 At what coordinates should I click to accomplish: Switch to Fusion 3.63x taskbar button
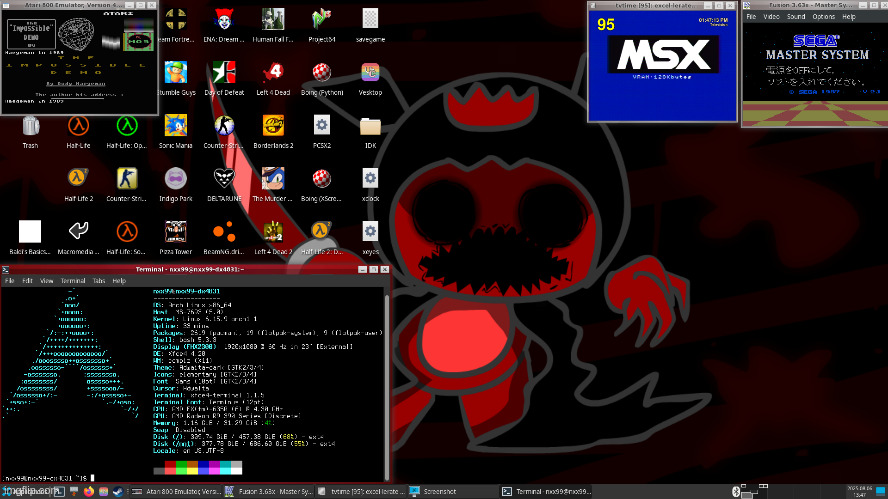tap(268, 492)
